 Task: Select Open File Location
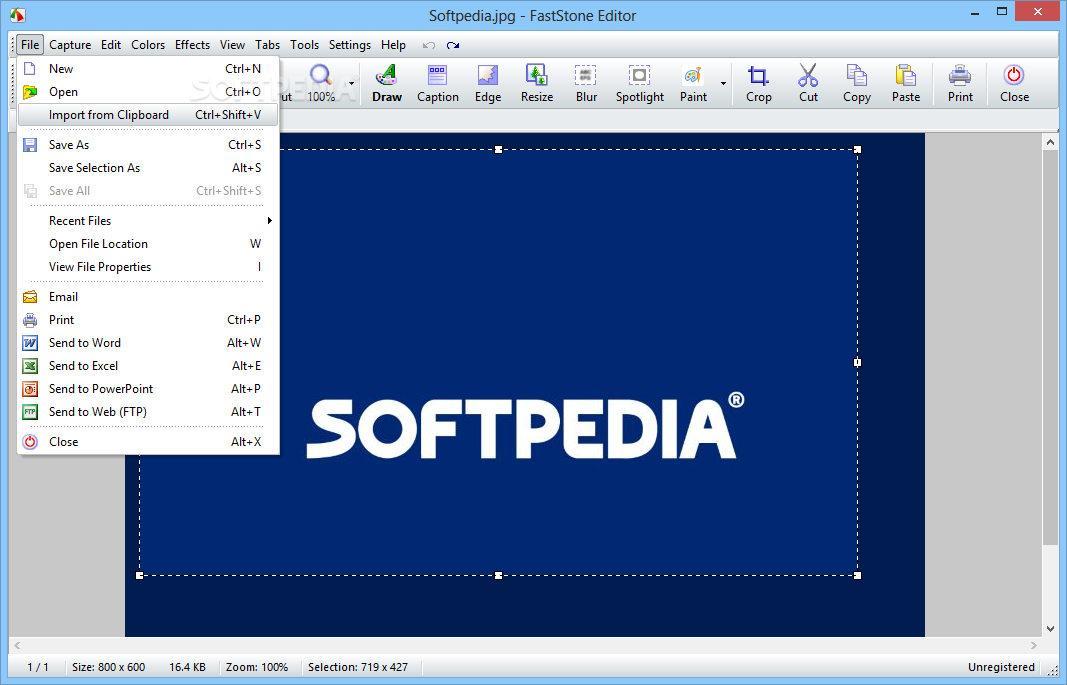[x=147, y=244]
